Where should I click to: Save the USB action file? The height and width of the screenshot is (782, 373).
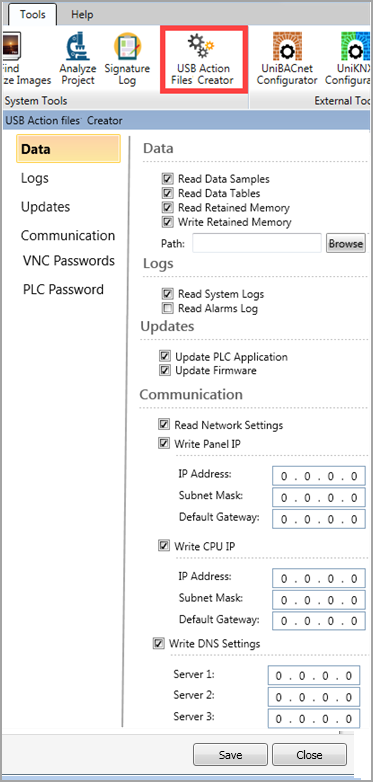(x=230, y=755)
